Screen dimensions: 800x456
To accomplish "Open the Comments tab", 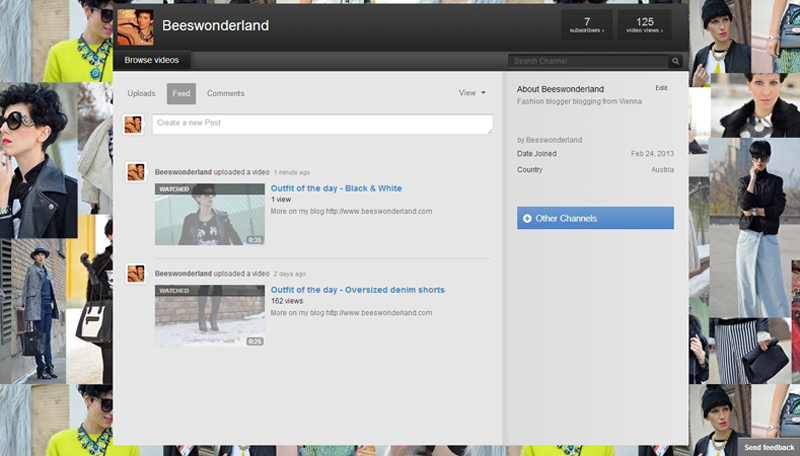I will (226, 93).
